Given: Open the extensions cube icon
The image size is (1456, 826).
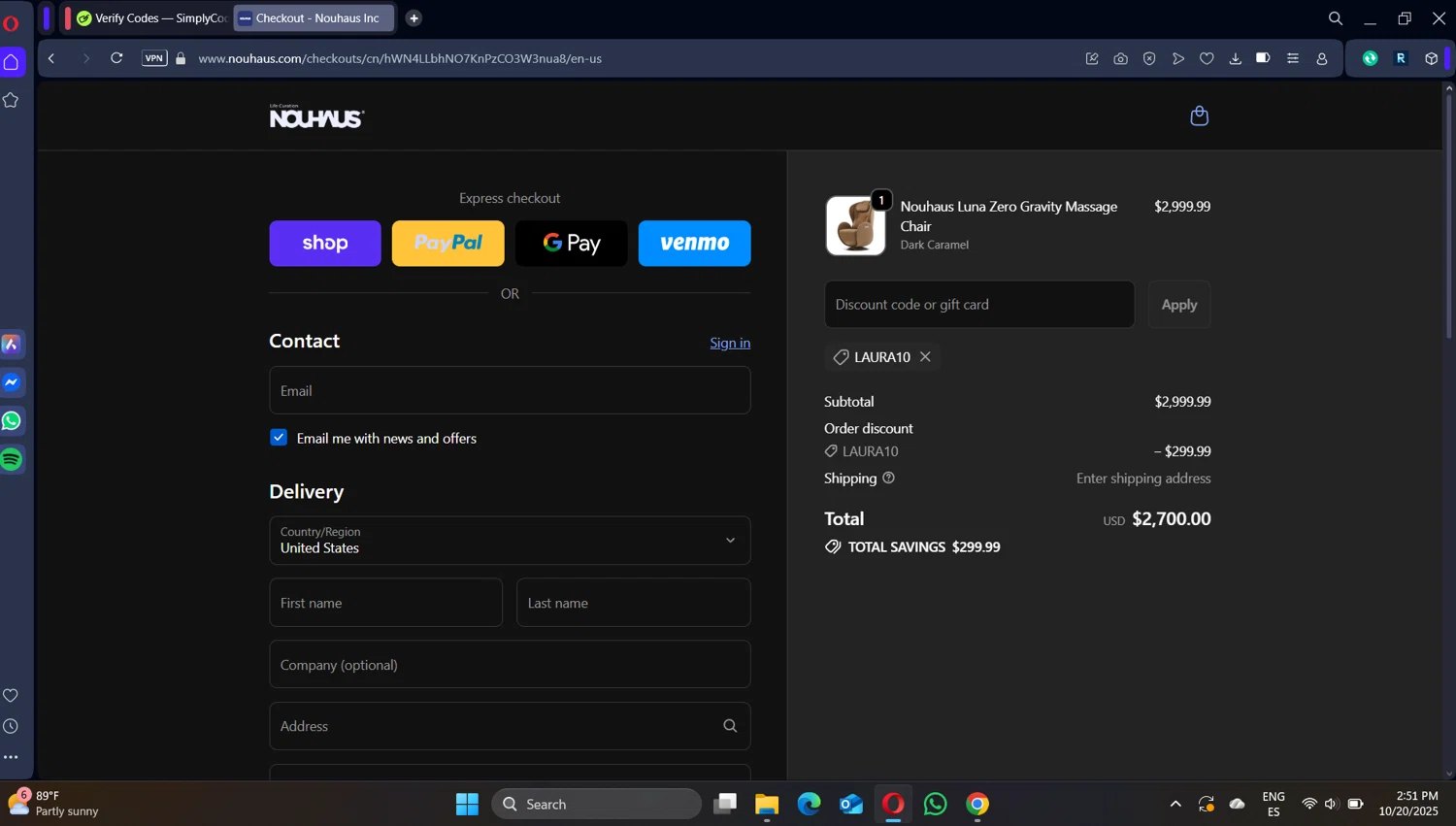Looking at the screenshot, I should [1431, 58].
